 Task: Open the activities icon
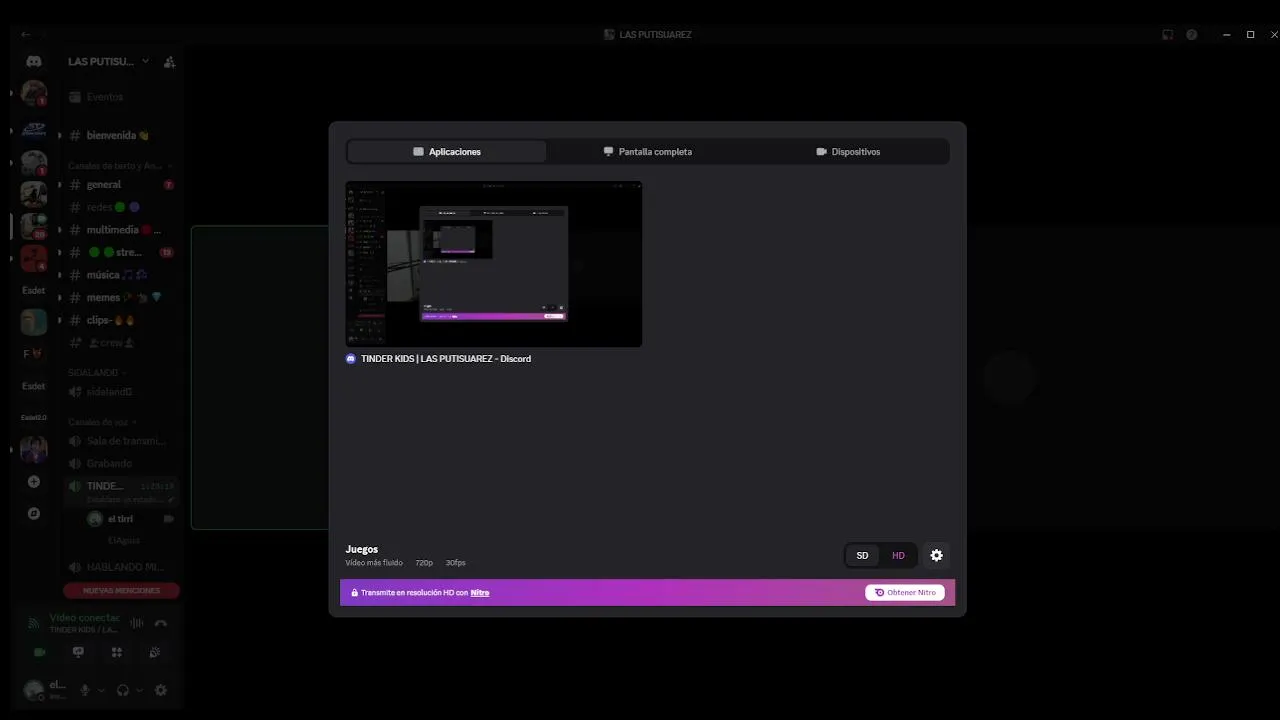tap(117, 652)
